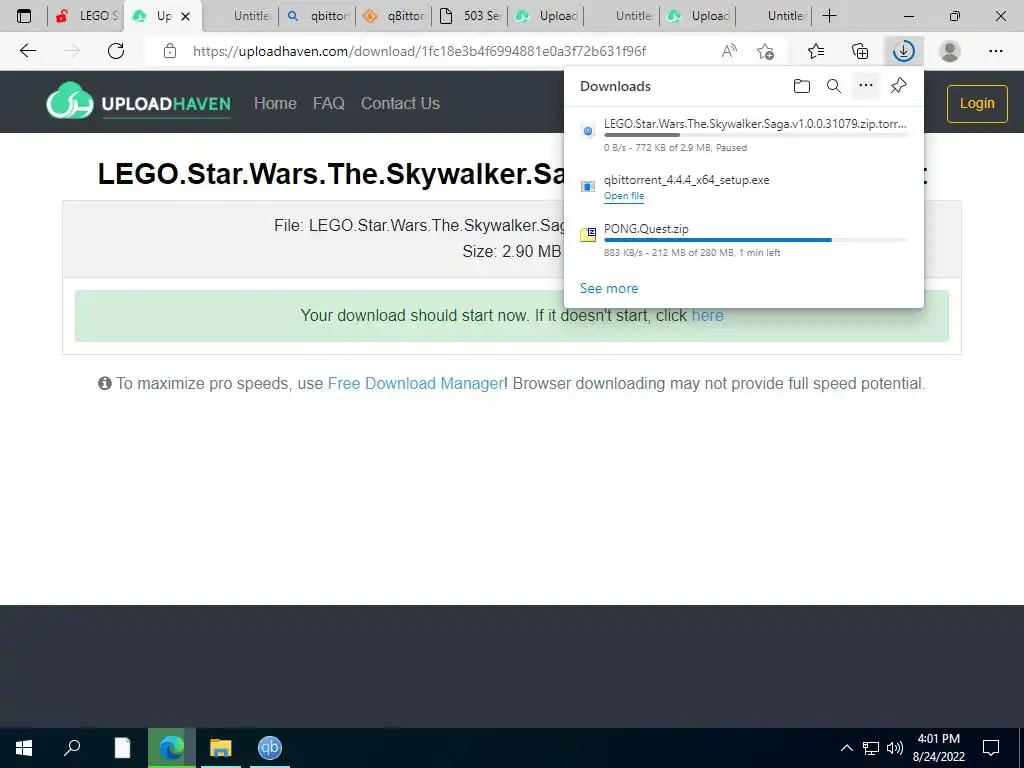Reload the UploadHaven page

pyautogui.click(x=116, y=51)
